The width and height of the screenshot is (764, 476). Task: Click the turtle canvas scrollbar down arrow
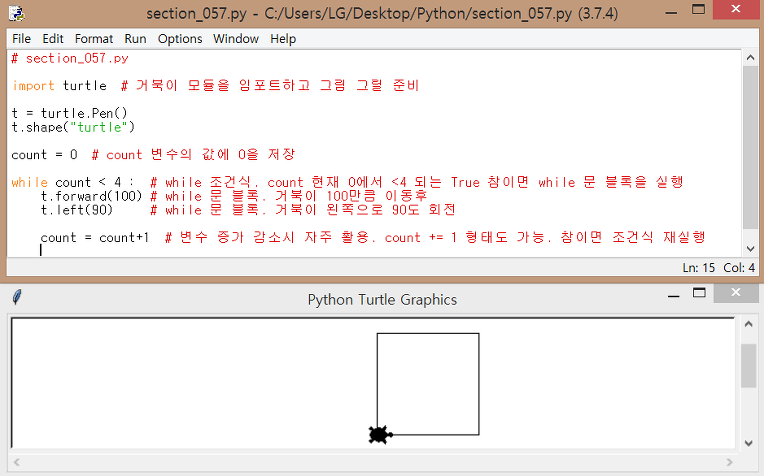(x=748, y=443)
